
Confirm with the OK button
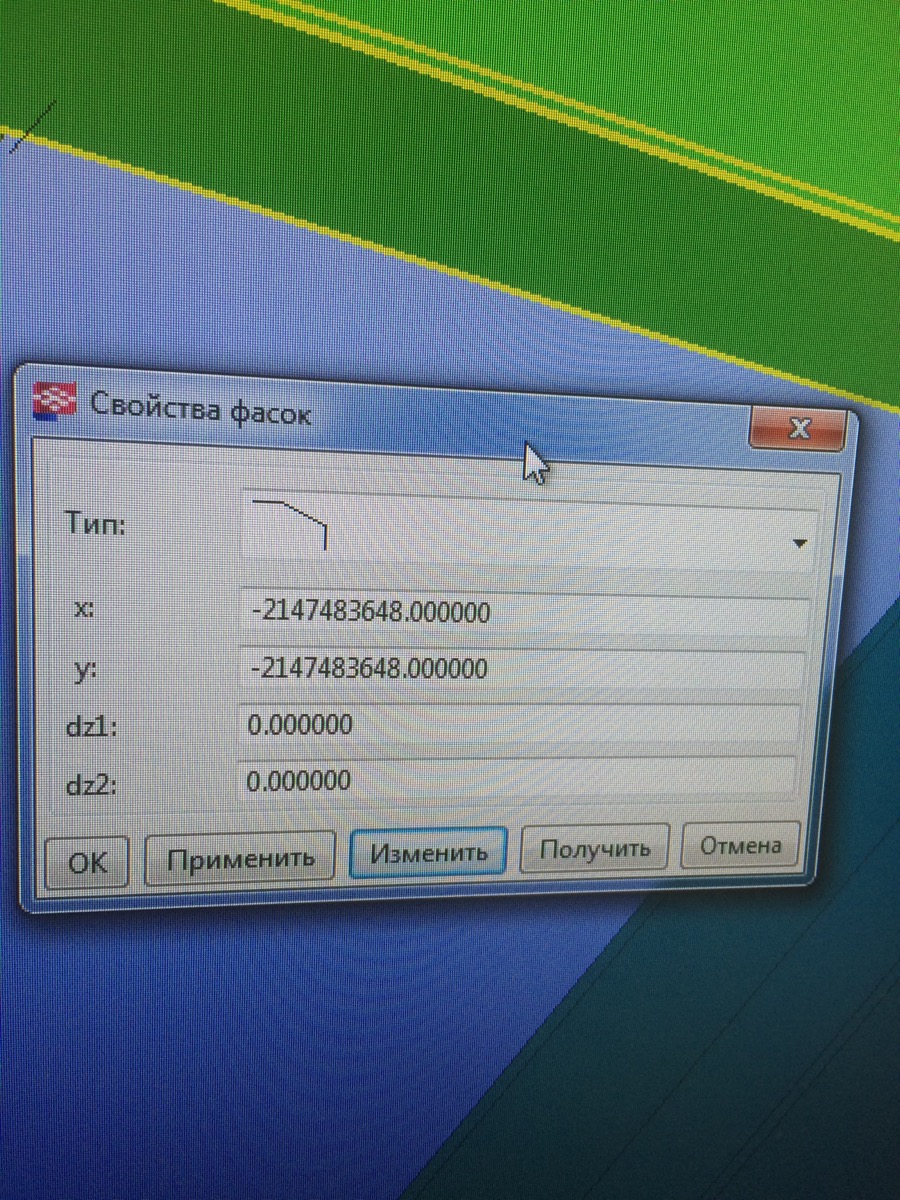point(87,861)
